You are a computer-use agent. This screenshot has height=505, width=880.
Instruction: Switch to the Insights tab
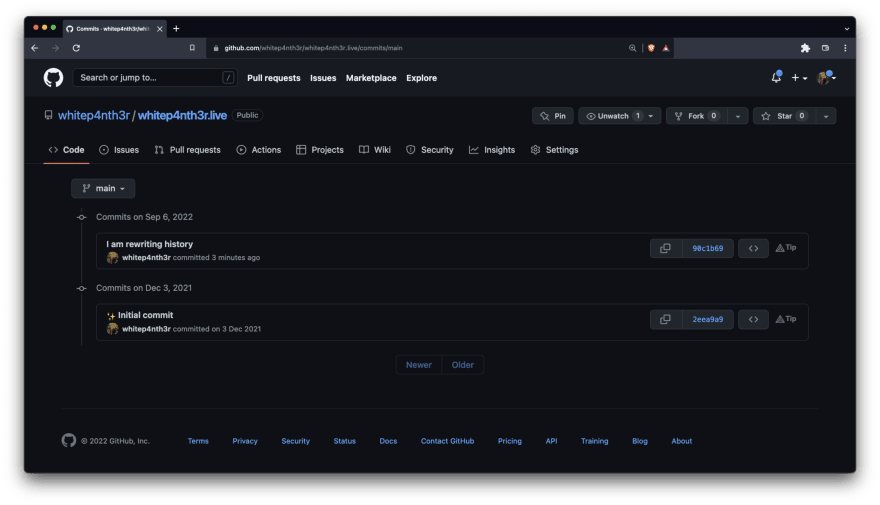point(492,150)
